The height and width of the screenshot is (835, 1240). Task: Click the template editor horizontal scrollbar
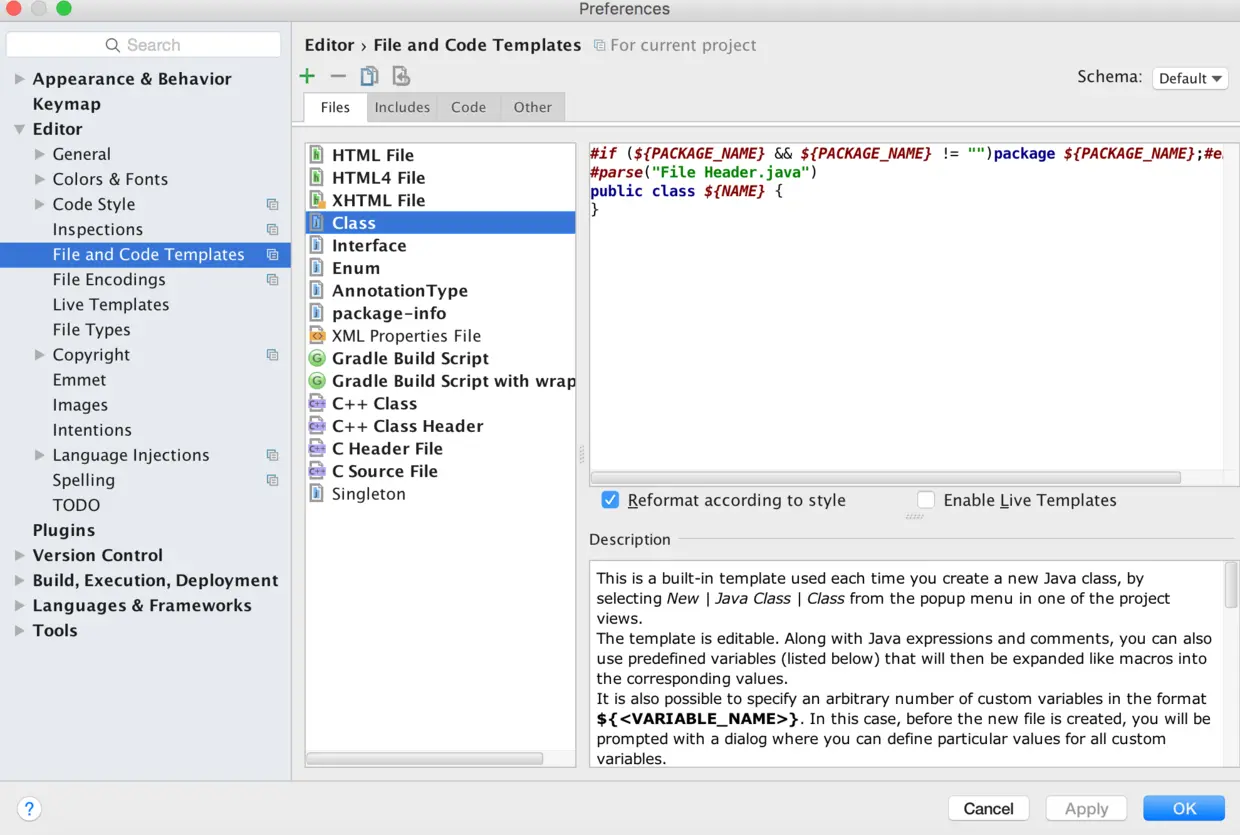tap(886, 478)
